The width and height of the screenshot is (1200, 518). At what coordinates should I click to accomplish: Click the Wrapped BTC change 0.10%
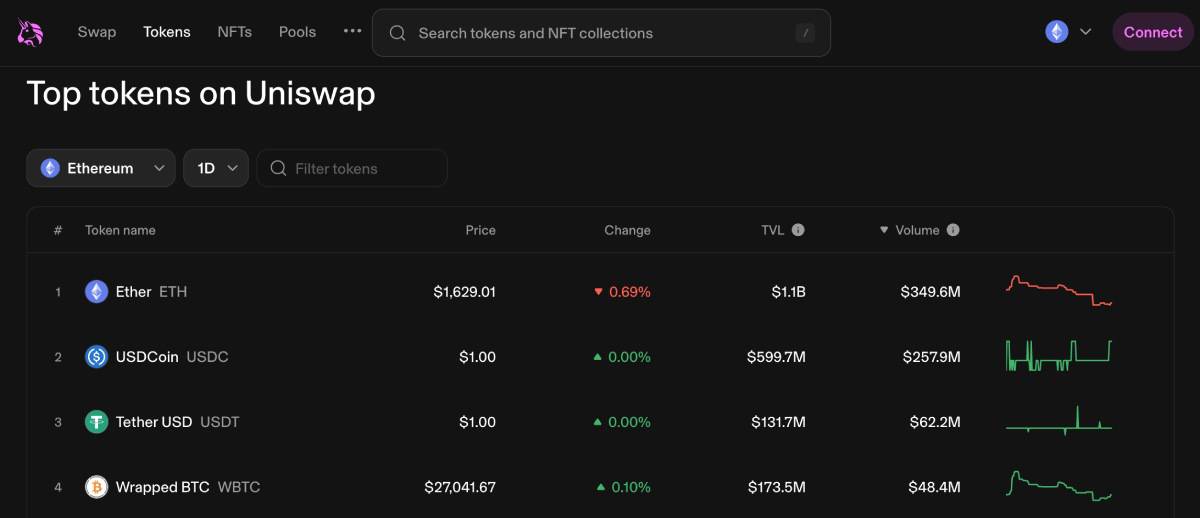[623, 487]
